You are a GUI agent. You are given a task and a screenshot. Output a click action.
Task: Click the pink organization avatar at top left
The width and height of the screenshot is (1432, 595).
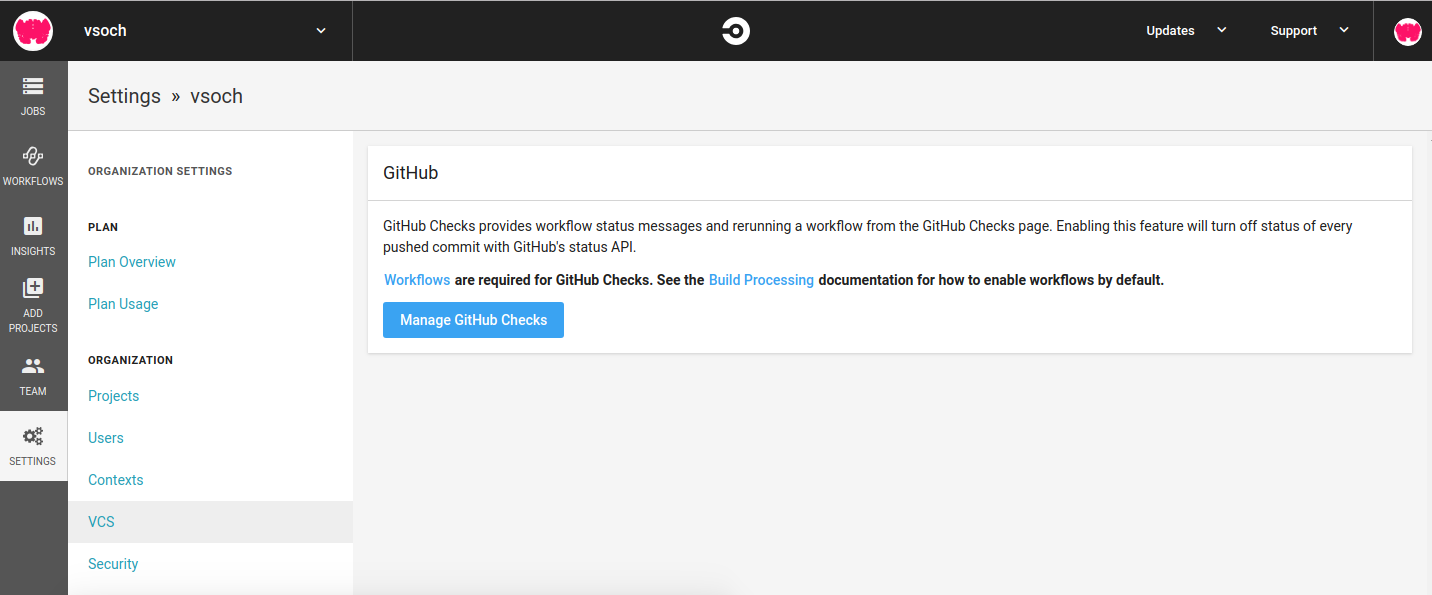[33, 31]
